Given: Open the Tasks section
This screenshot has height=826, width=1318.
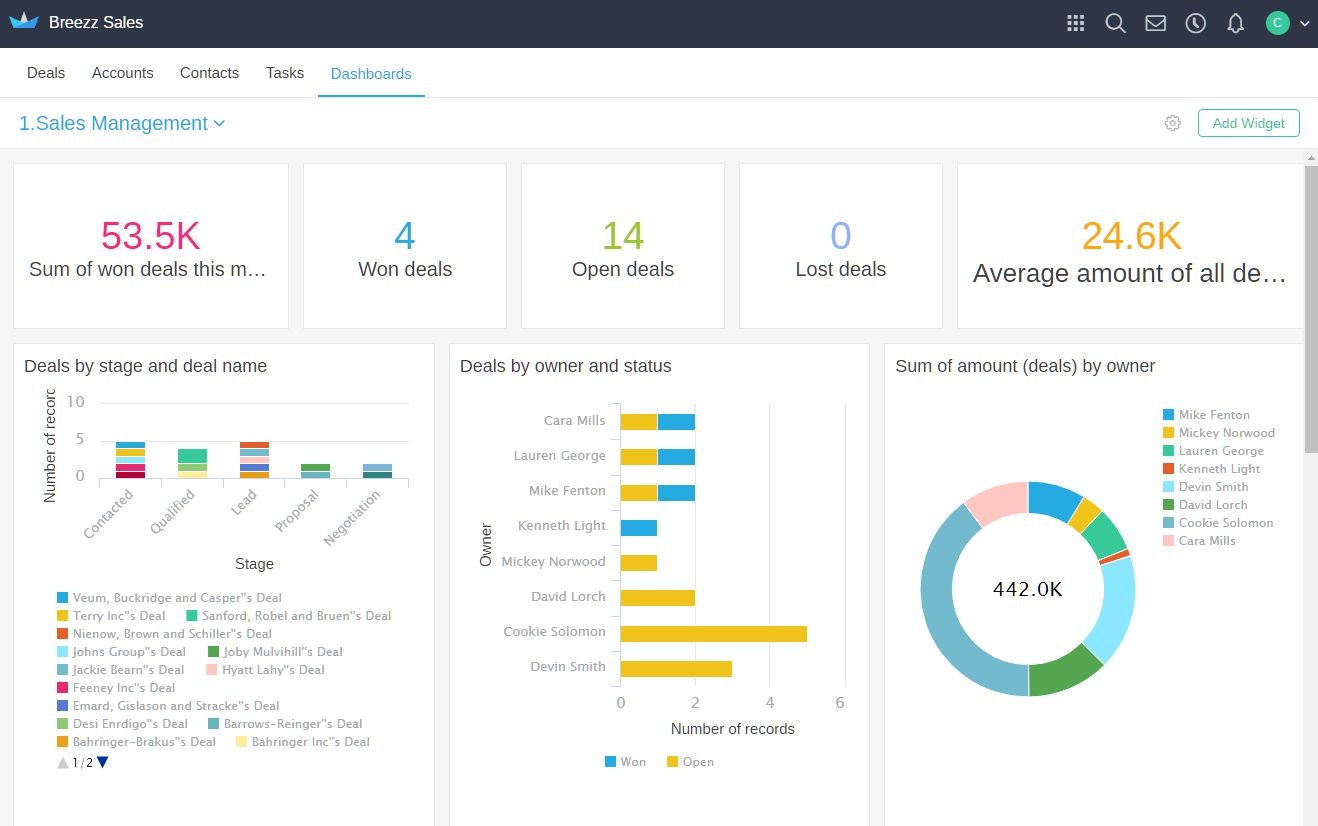Looking at the screenshot, I should coord(284,72).
